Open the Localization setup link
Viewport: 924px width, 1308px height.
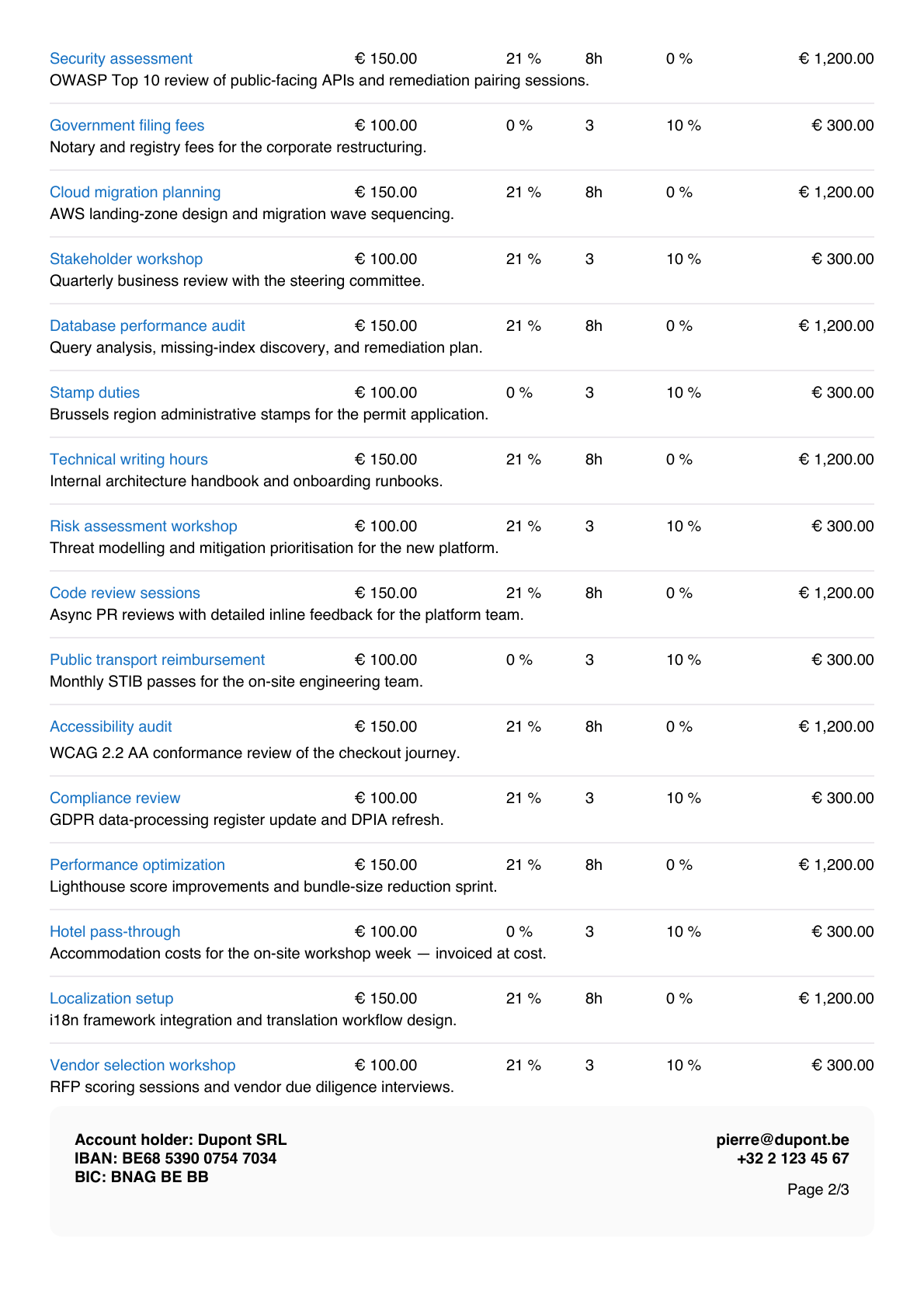pos(112,999)
